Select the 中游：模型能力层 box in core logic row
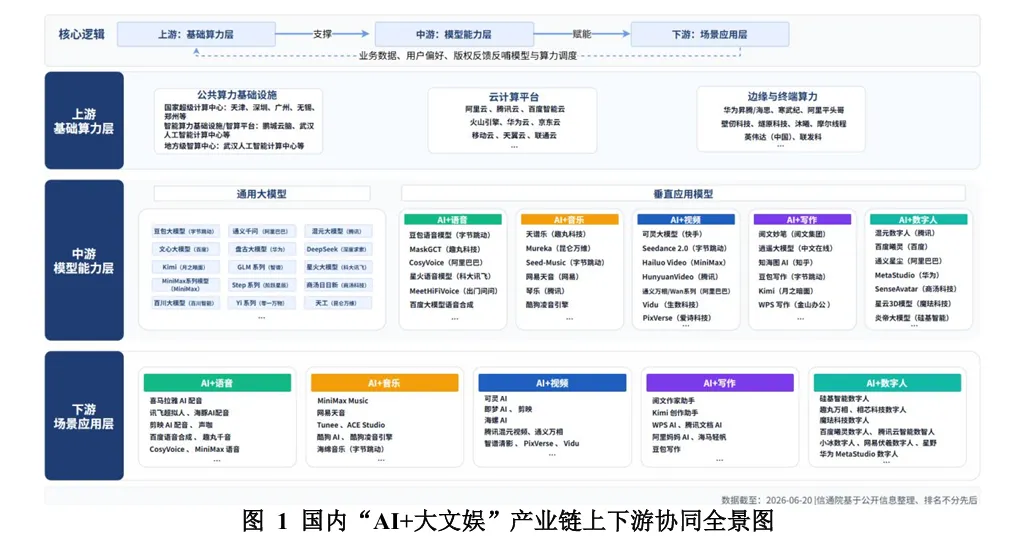 tap(454, 34)
